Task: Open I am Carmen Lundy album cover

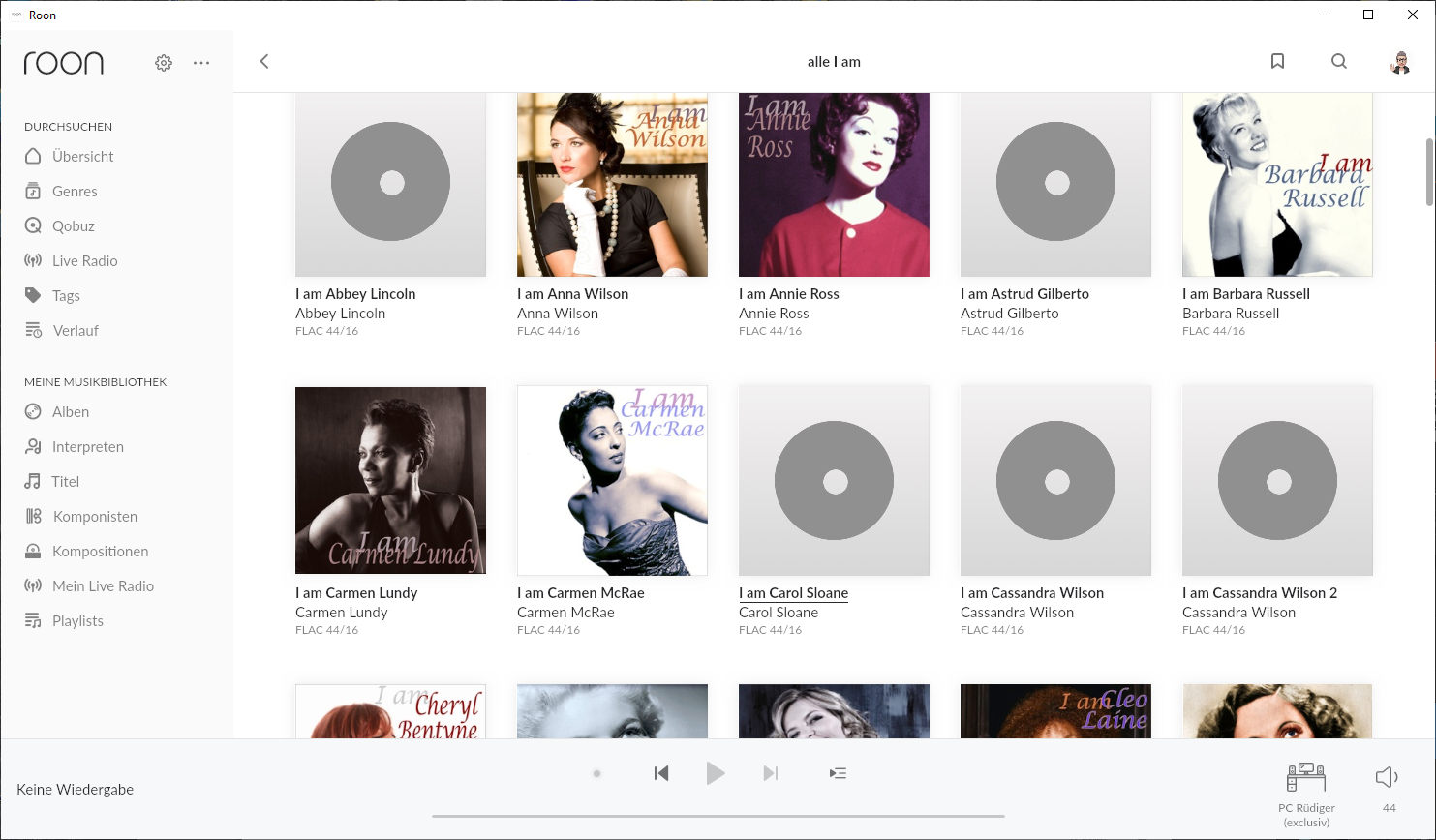Action: point(390,480)
